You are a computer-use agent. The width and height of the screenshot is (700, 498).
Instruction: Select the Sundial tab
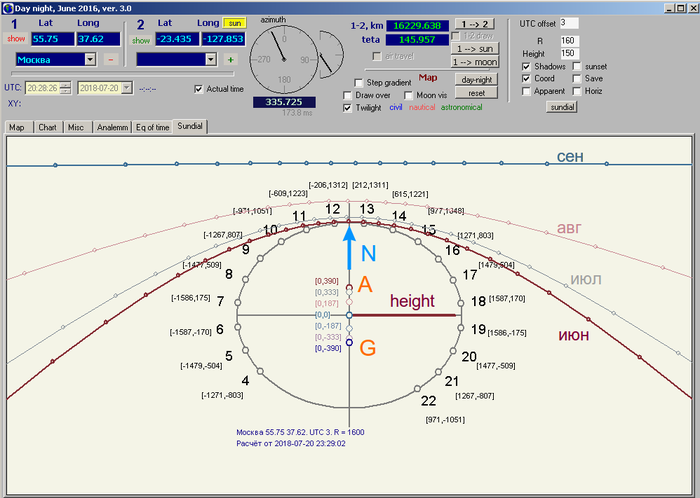pyautogui.click(x=190, y=126)
